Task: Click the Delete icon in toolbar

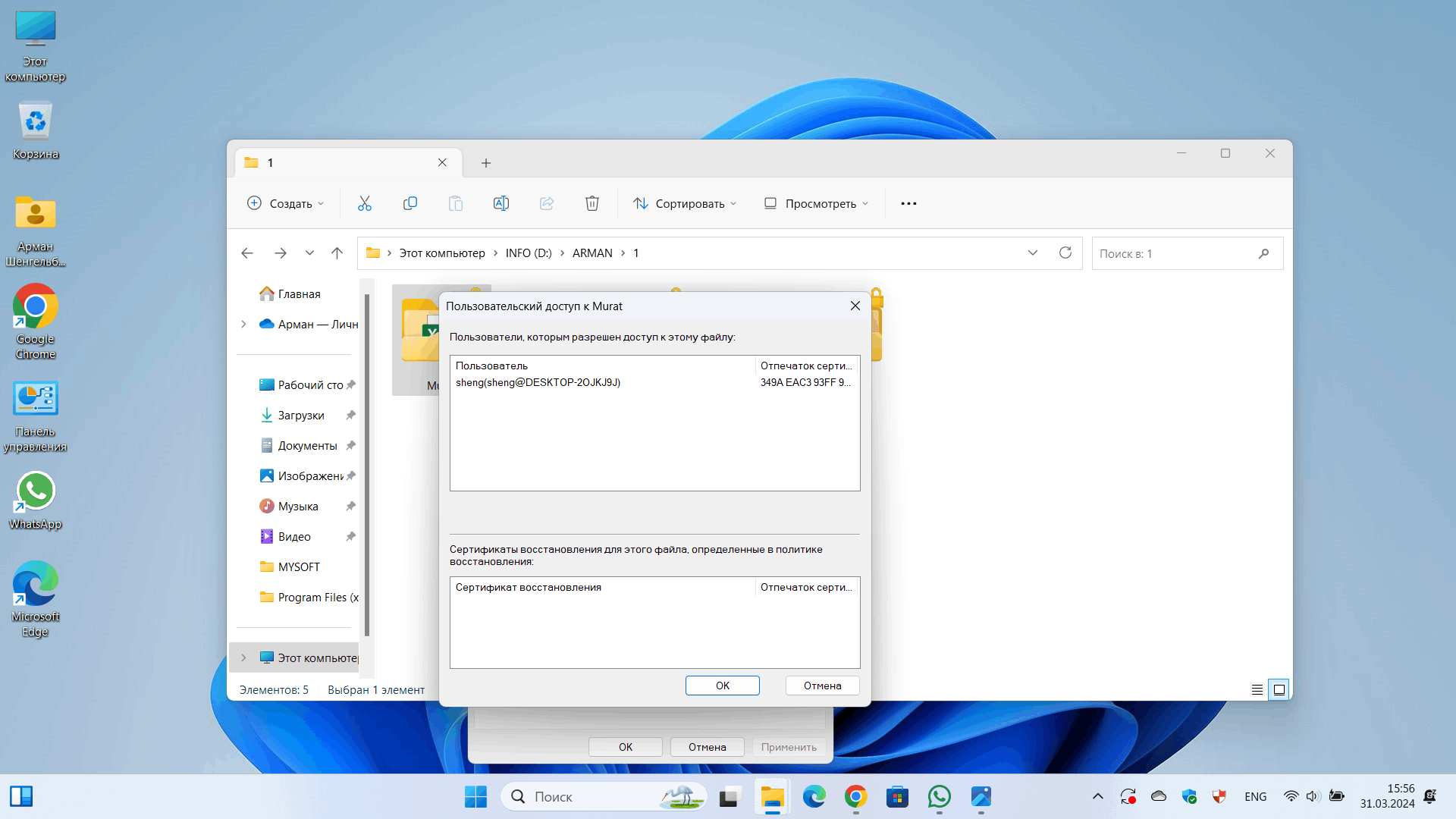Action: pyautogui.click(x=592, y=203)
